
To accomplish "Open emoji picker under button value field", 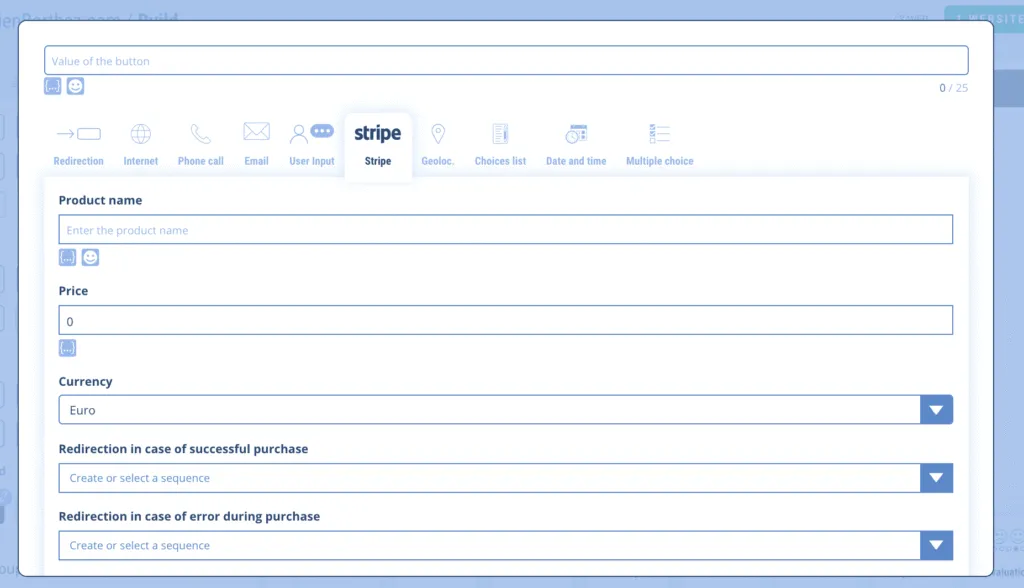I will click(75, 87).
